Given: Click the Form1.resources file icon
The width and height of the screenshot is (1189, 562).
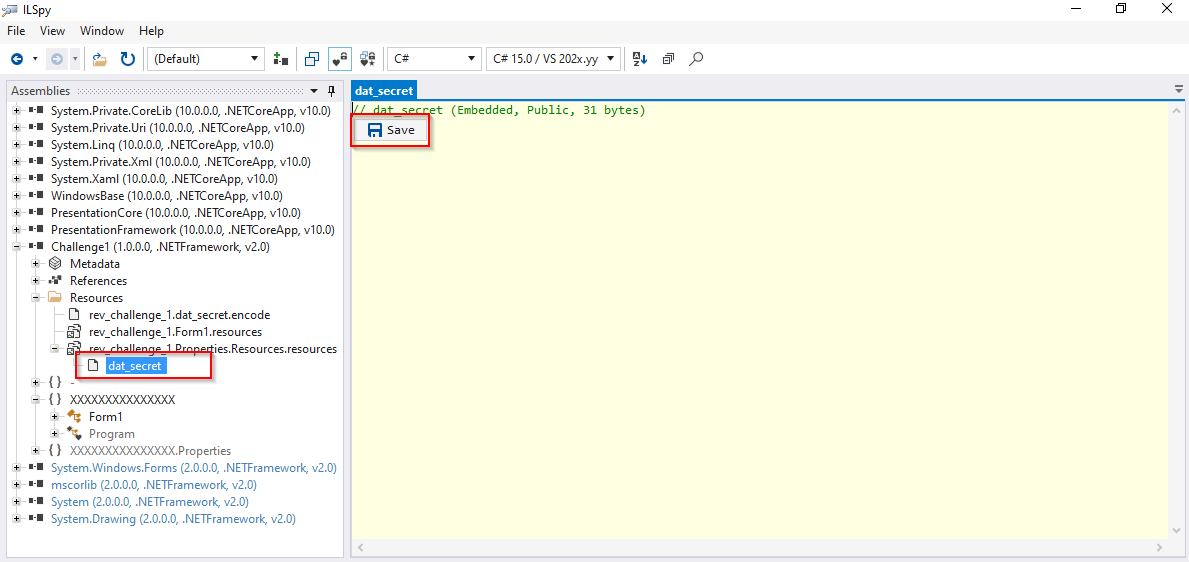Looking at the screenshot, I should coord(74,332).
